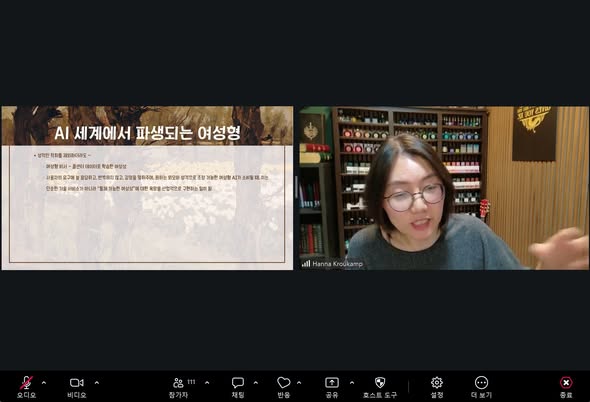
Task: End the meeting with the 종료 button
Action: point(566,387)
